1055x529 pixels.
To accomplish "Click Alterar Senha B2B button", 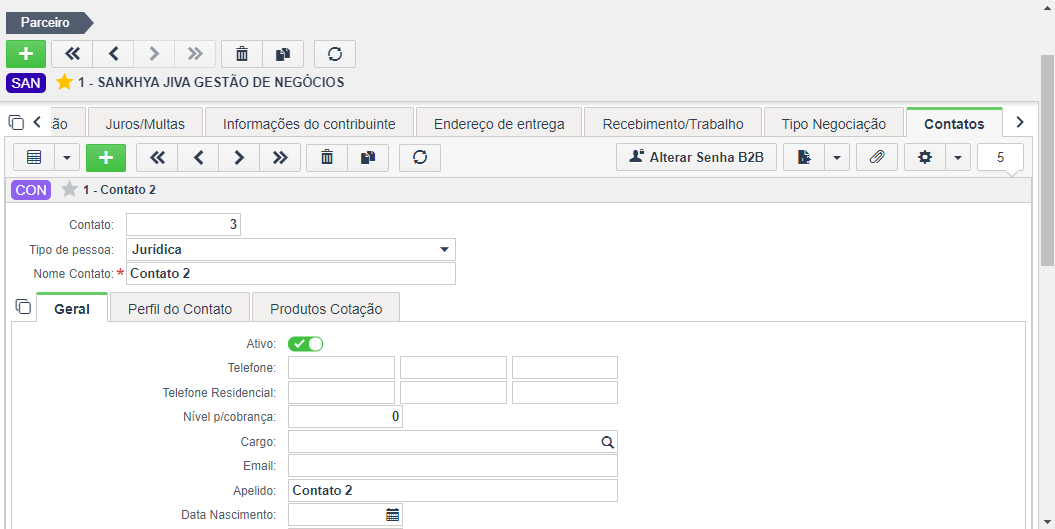I will pyautogui.click(x=696, y=157).
